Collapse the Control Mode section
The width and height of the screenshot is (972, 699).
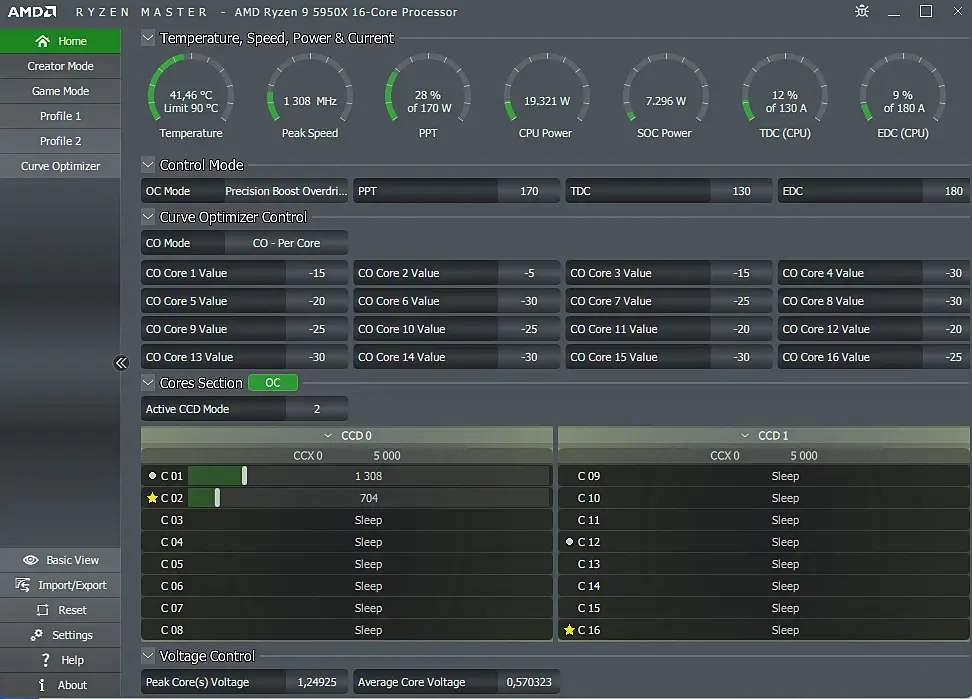pos(148,165)
